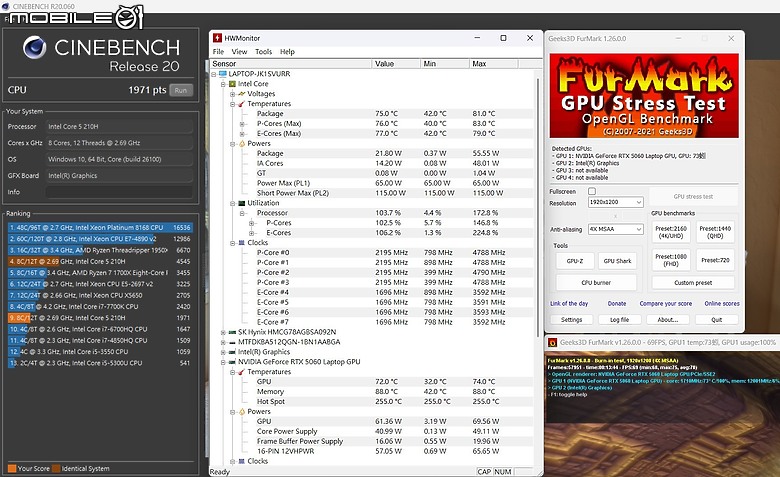The image size is (780, 477).
Task: Open the File menu in HWMonitor
Action: pos(218,52)
